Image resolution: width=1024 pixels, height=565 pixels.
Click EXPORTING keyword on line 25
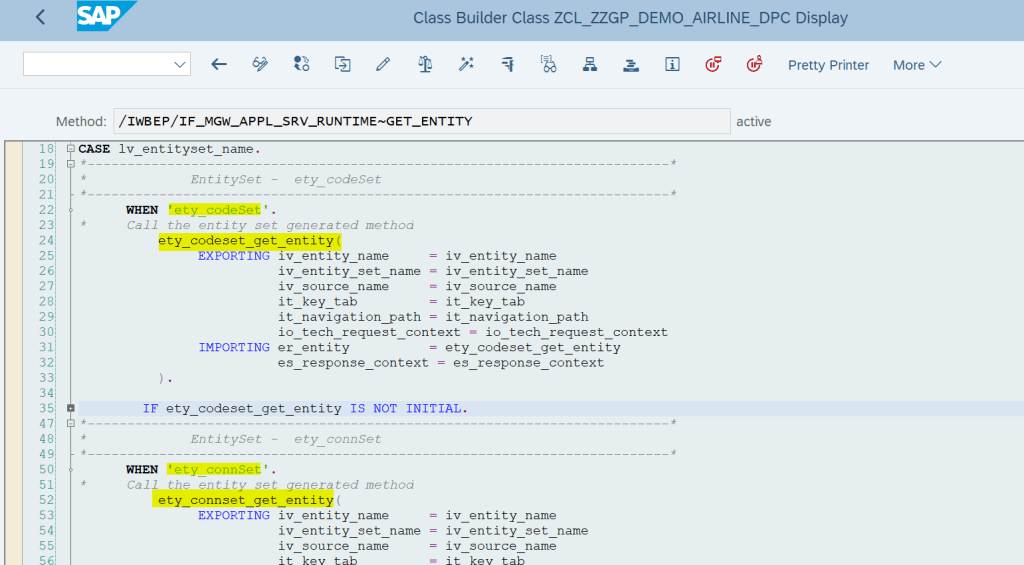click(234, 256)
